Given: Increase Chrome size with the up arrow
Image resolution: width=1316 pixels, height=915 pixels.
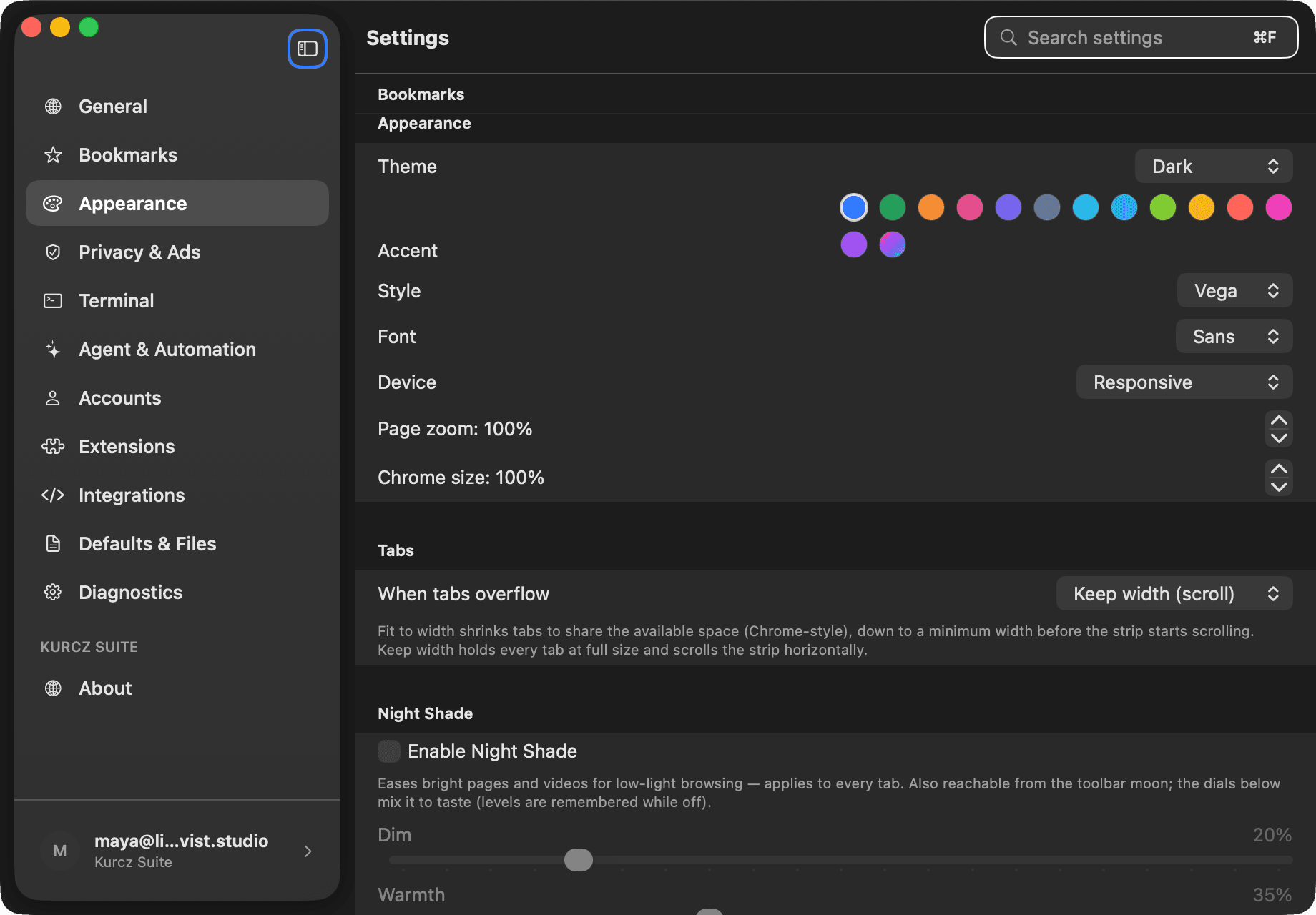Looking at the screenshot, I should [1279, 469].
